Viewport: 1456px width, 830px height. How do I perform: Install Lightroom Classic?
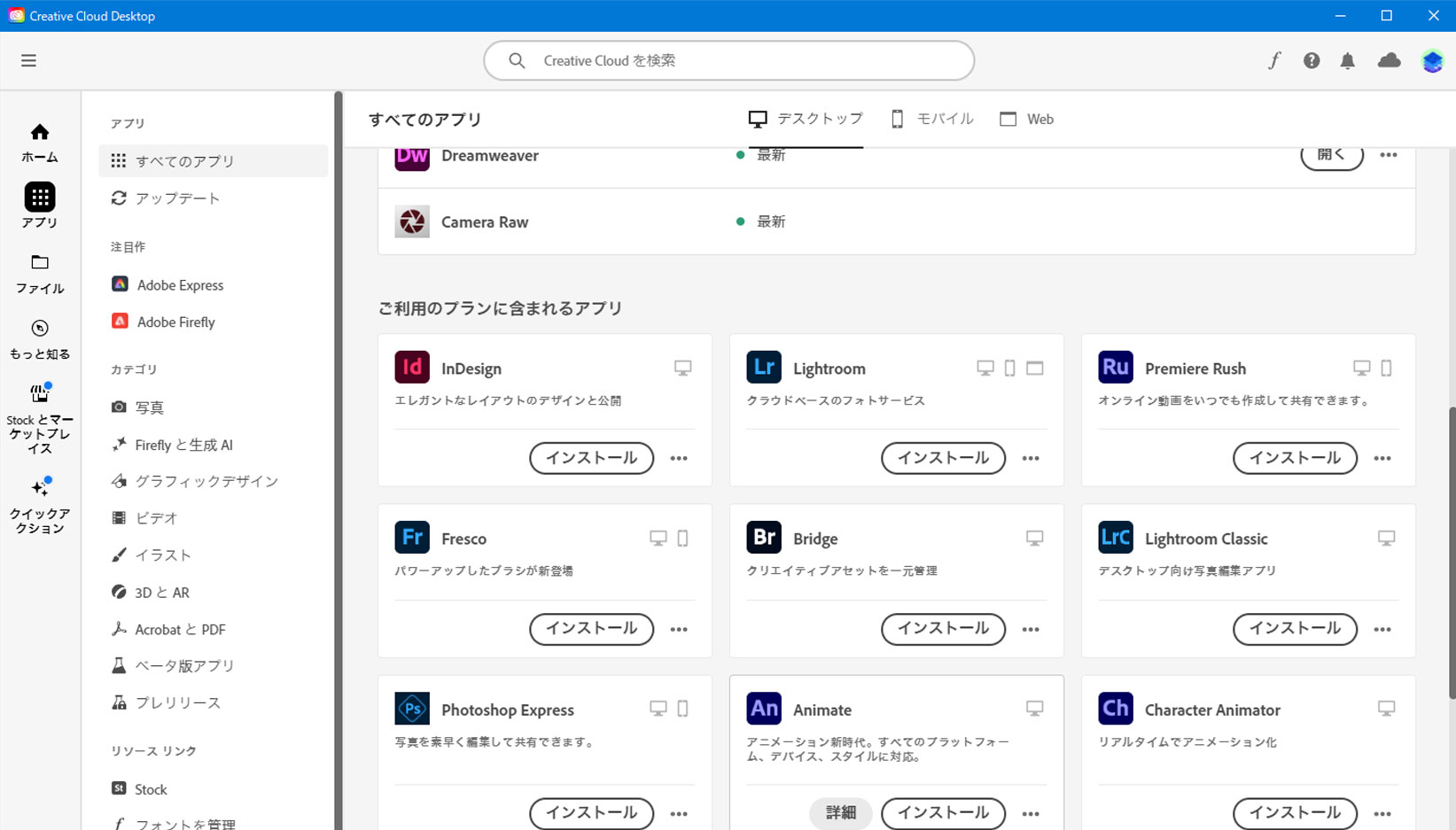click(1295, 629)
